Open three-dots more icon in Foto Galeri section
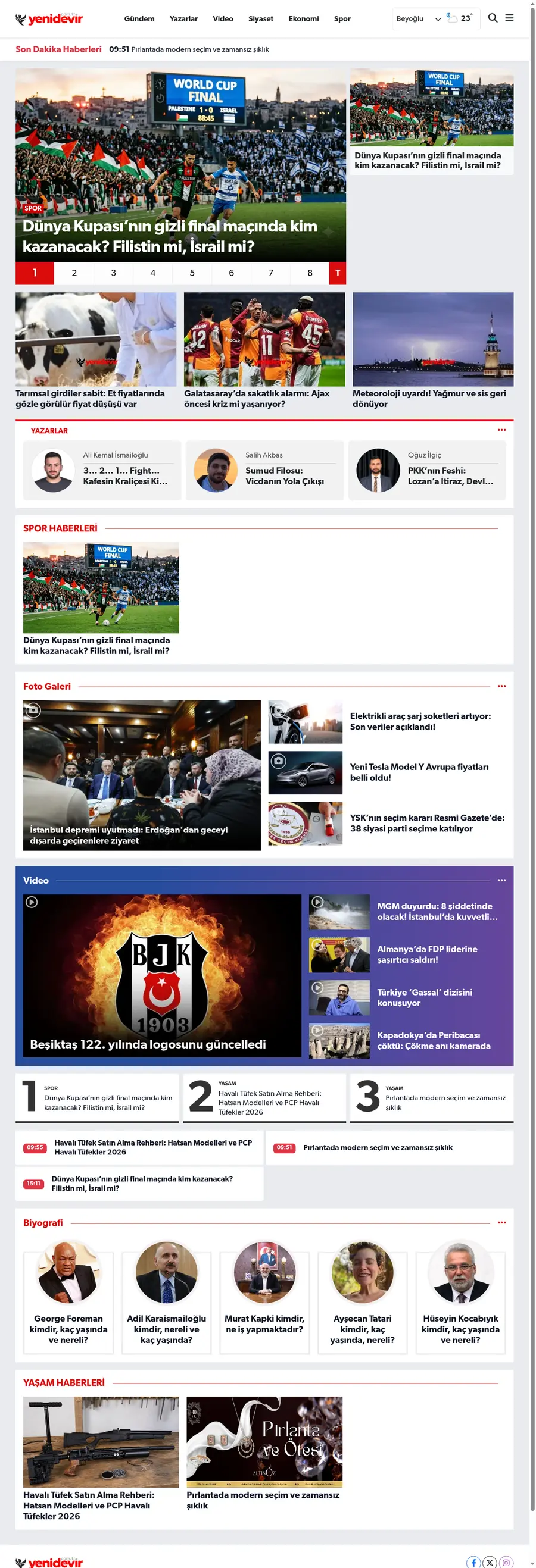This screenshot has width=536, height=1568. [501, 686]
